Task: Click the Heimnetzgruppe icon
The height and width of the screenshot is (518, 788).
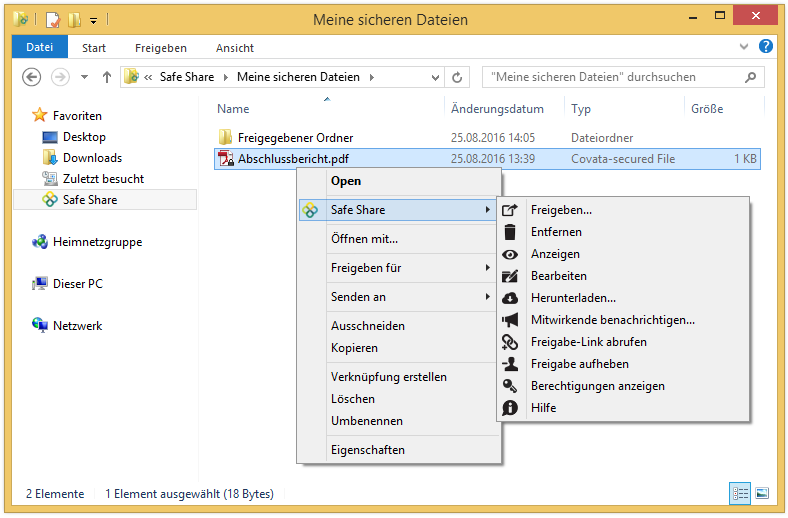Action: 40,242
